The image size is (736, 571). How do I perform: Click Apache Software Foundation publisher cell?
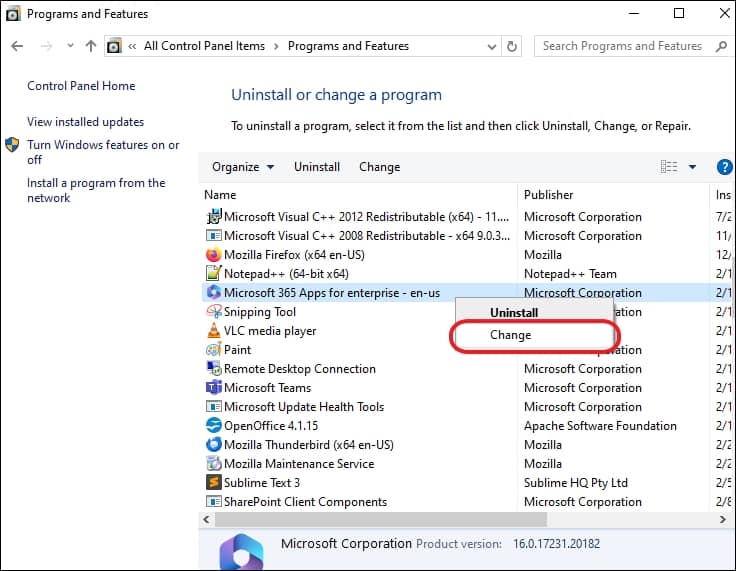tap(600, 426)
